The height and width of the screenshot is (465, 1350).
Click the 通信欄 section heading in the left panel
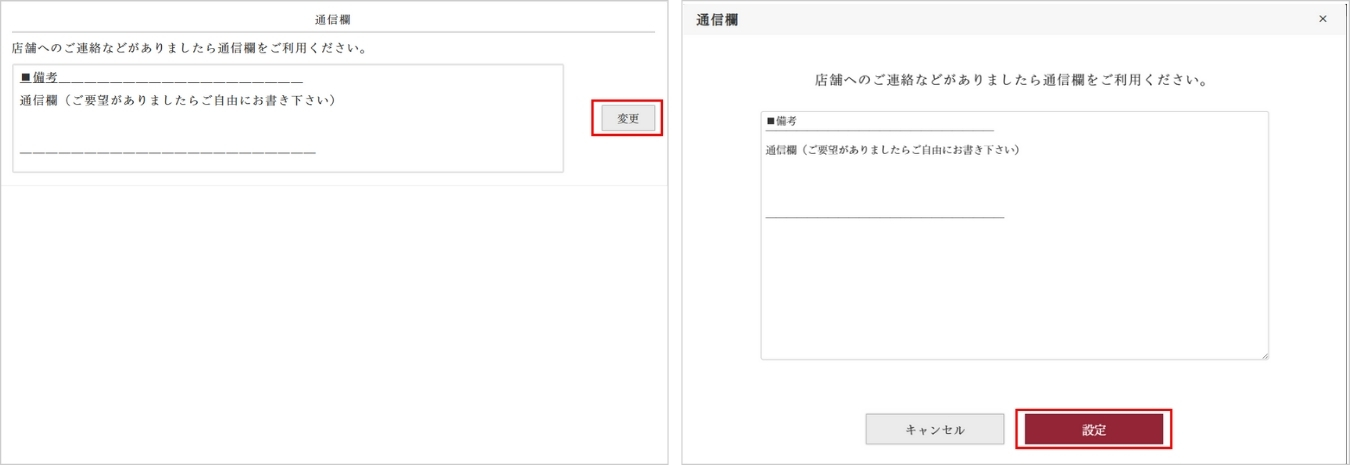(332, 19)
